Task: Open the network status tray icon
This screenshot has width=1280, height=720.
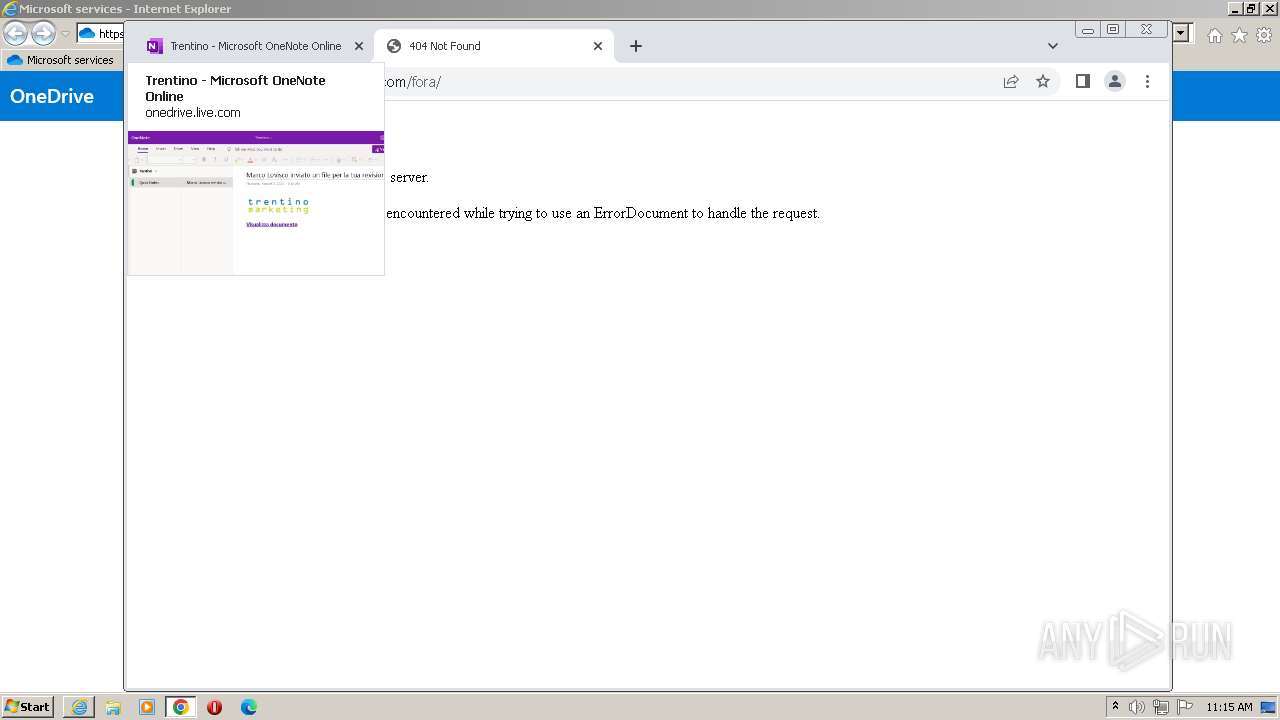Action: tap(1161, 707)
